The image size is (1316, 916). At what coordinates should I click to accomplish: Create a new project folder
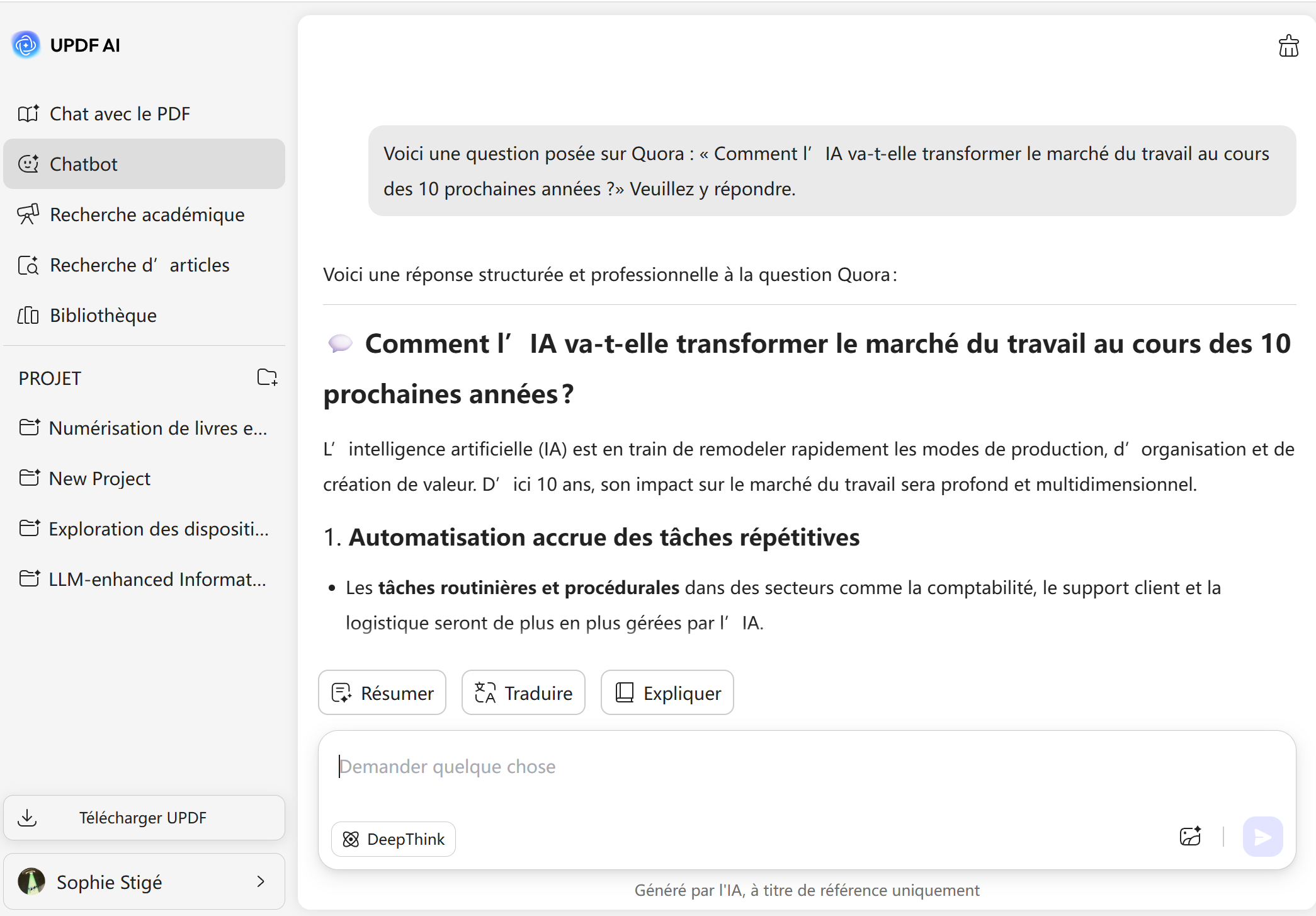(x=267, y=377)
